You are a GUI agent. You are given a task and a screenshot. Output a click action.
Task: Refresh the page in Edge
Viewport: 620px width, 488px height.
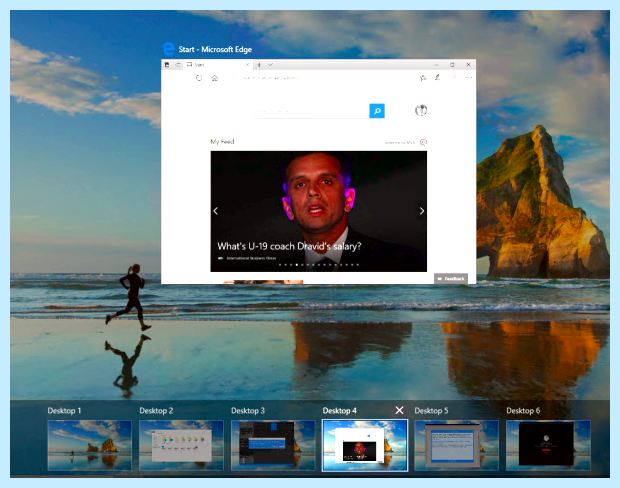tap(199, 78)
